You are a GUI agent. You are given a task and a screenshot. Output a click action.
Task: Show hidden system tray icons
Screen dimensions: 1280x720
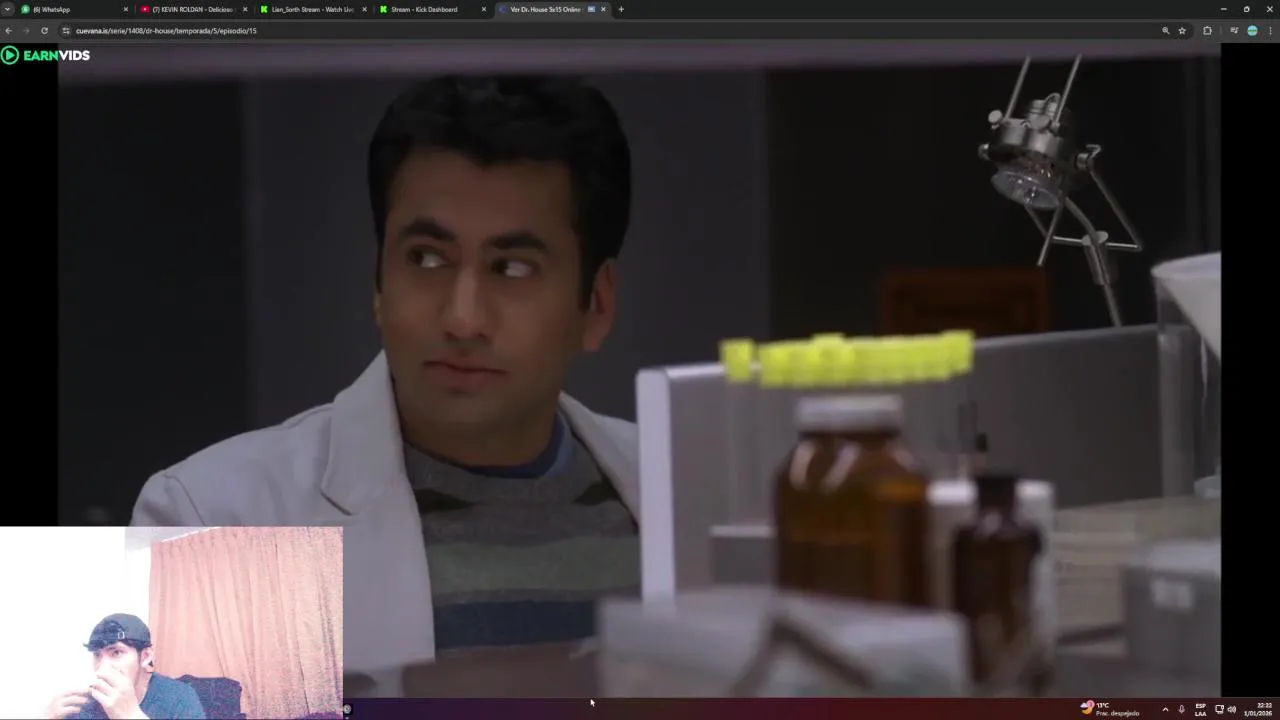pos(1165,709)
